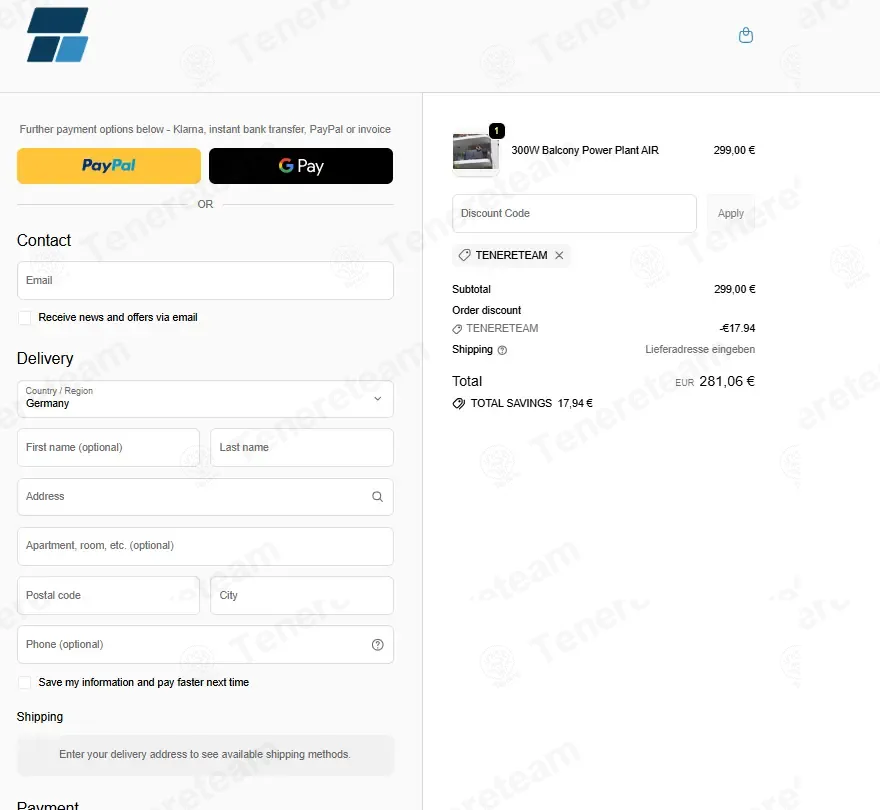The width and height of the screenshot is (880, 810).
Task: Click the Contact section heading
Action: tap(44, 240)
